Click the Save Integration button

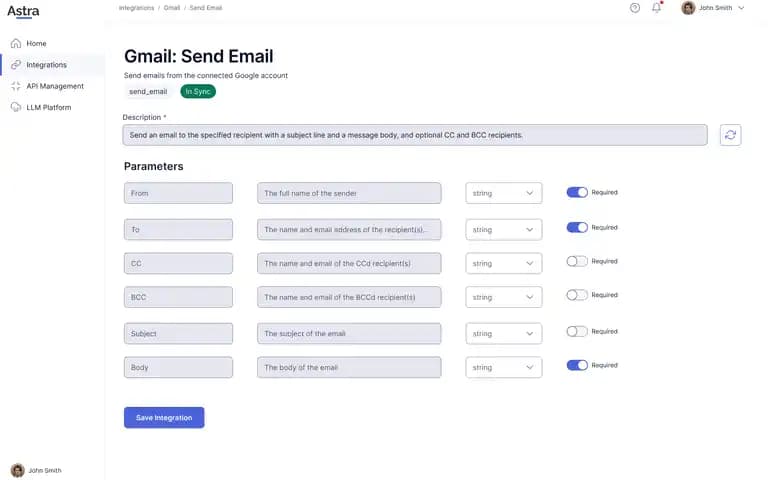pyautogui.click(x=164, y=418)
